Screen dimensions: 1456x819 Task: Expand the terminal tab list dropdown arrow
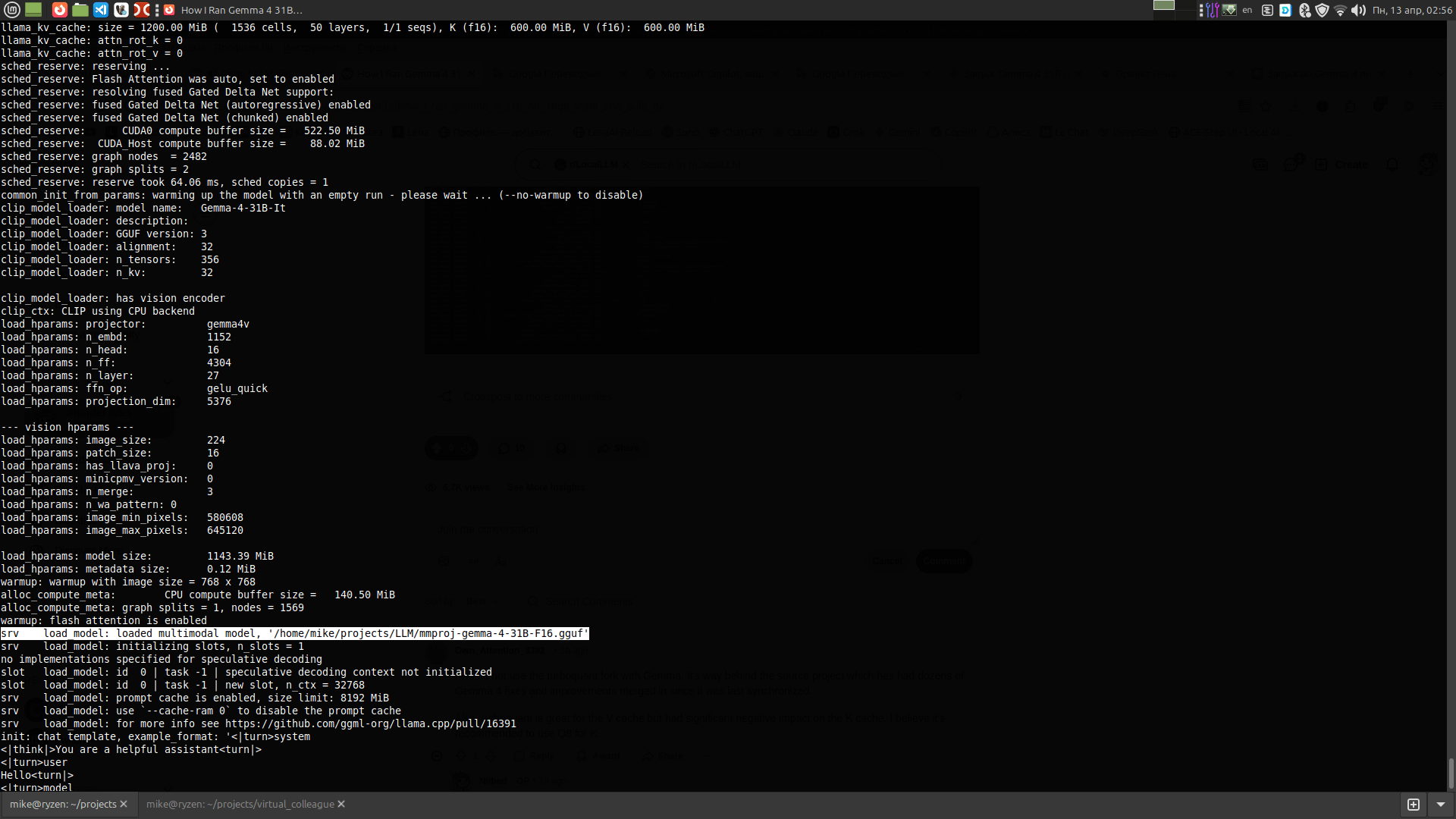click(x=1441, y=804)
